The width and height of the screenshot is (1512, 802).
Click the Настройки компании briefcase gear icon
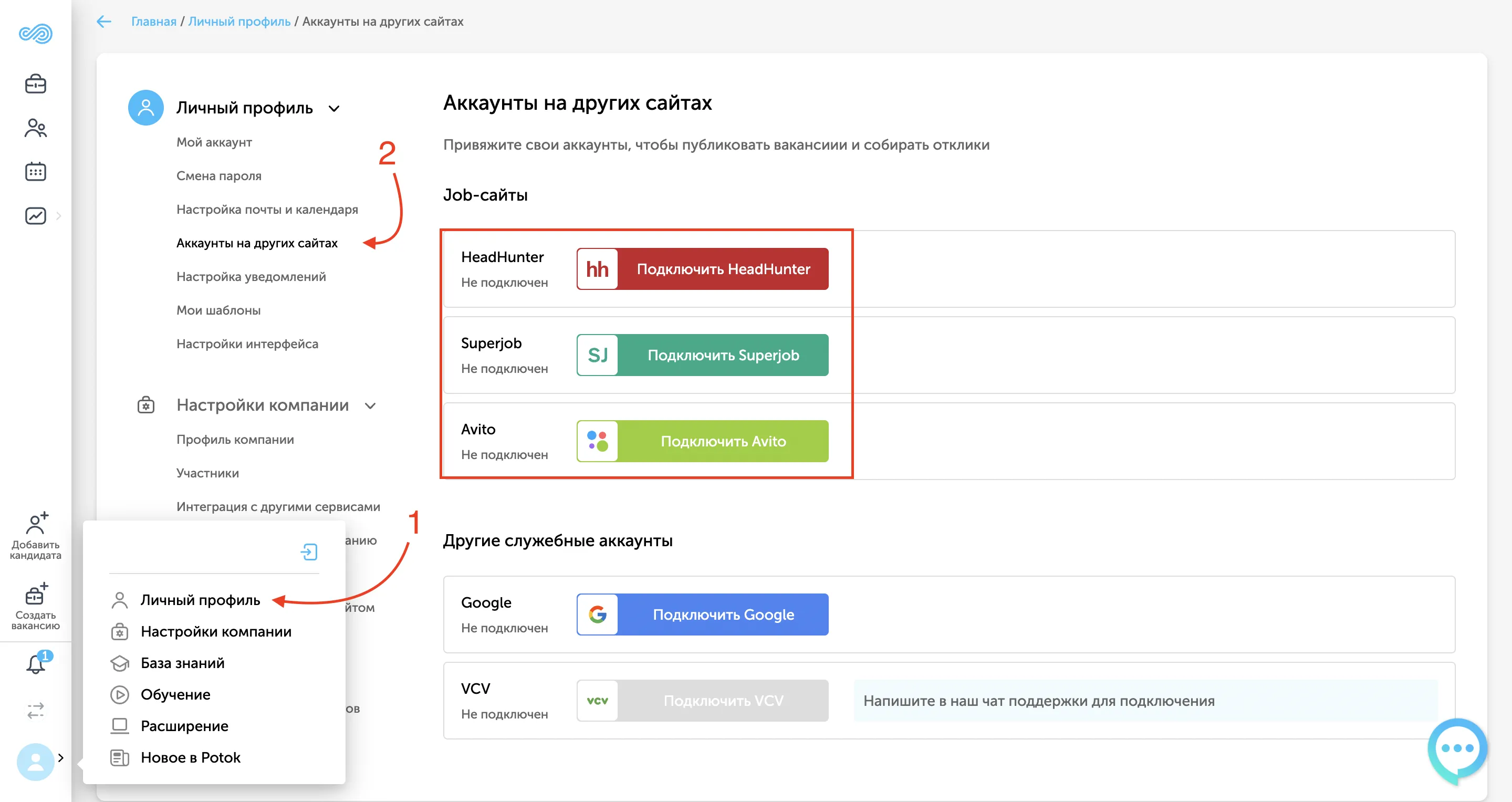click(145, 405)
